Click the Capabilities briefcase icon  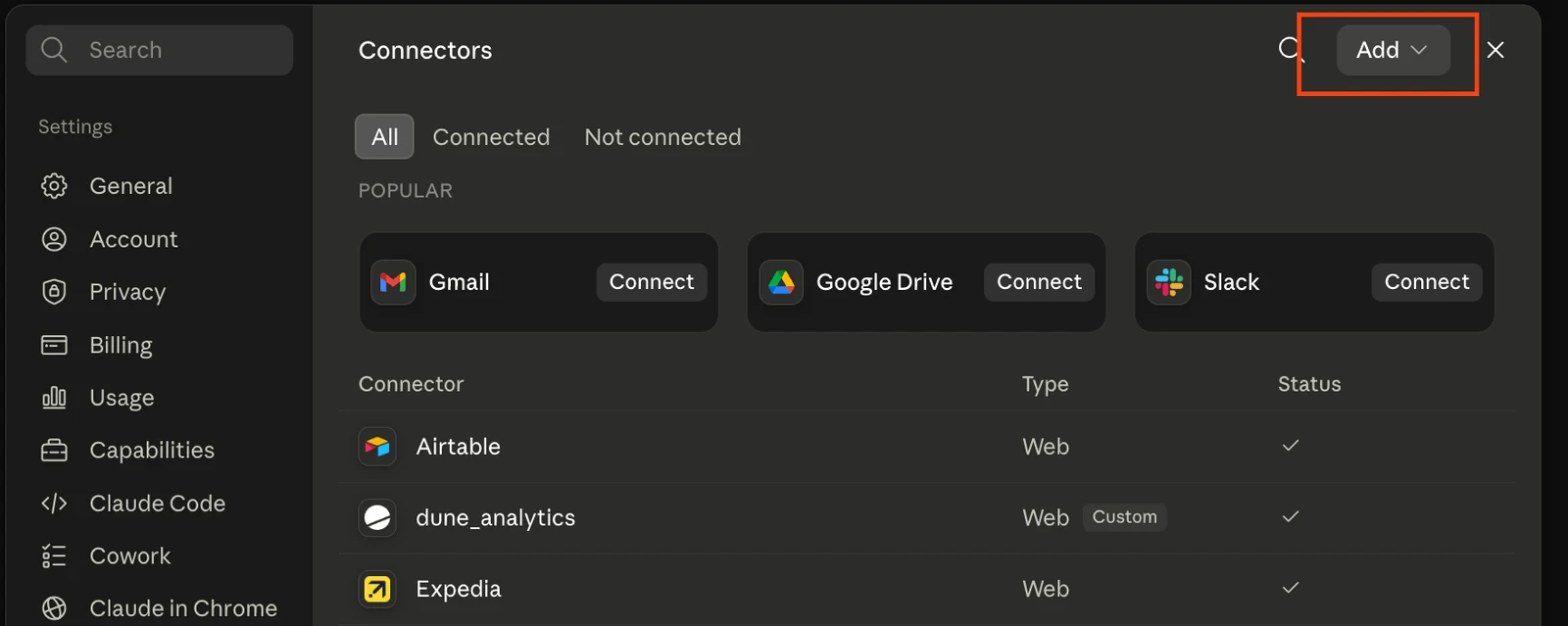tap(54, 451)
